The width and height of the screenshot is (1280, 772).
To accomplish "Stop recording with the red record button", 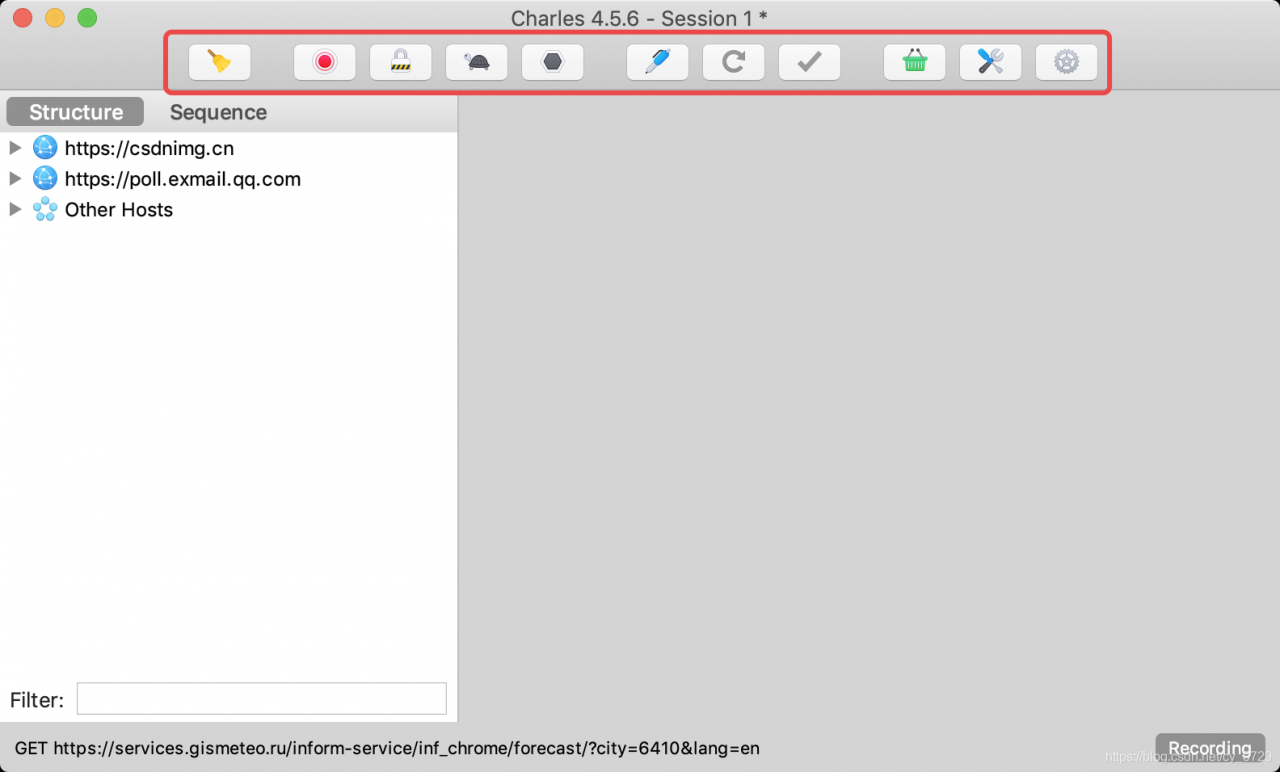I will tap(324, 62).
